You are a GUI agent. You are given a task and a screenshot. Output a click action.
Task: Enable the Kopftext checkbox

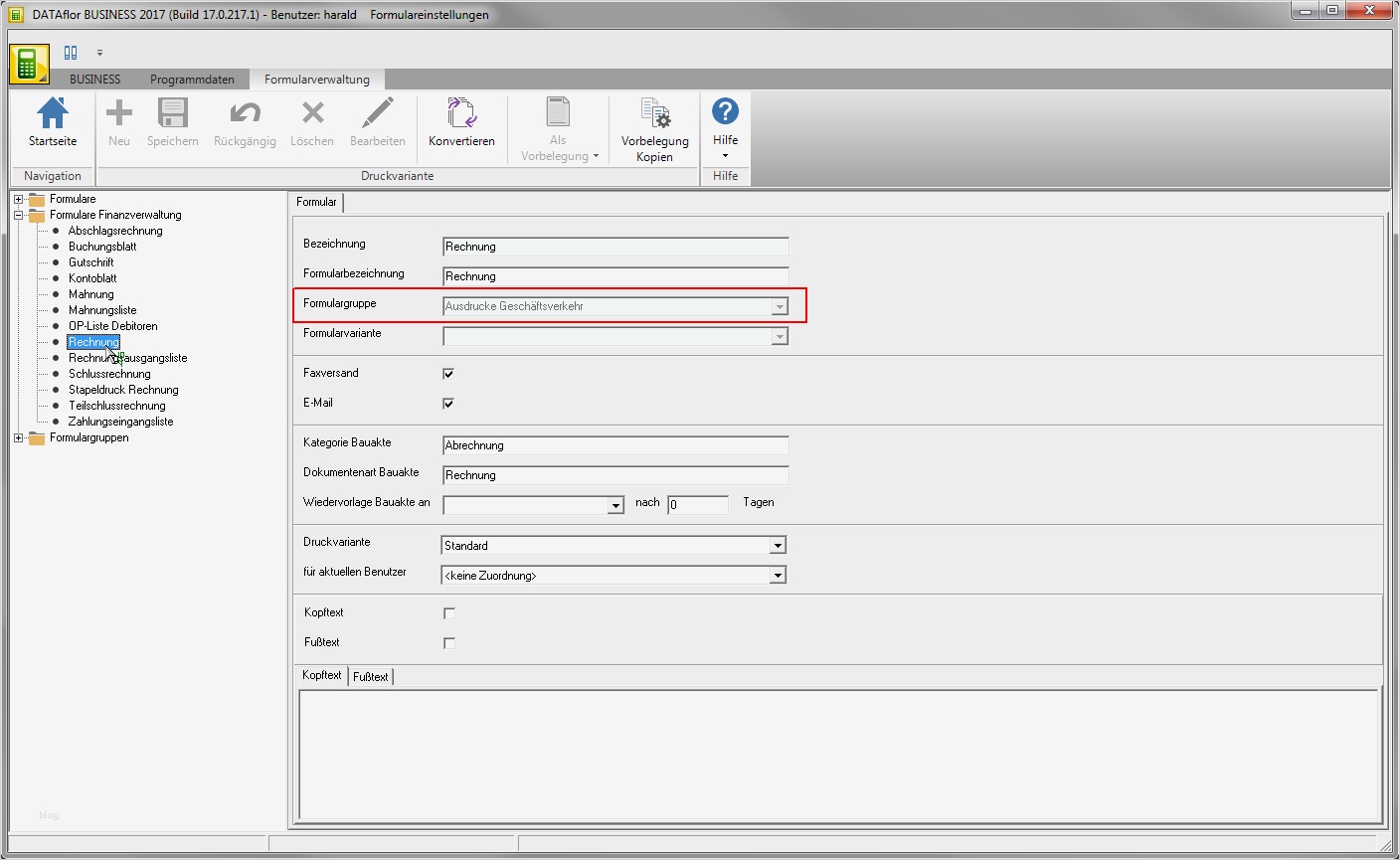pos(448,613)
